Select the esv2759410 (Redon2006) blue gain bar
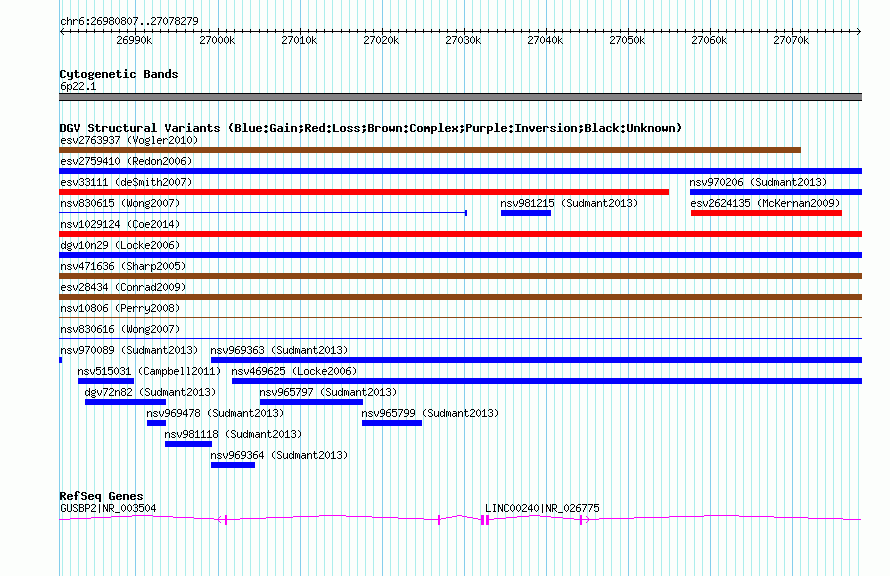The width and height of the screenshot is (890, 576). [460, 171]
